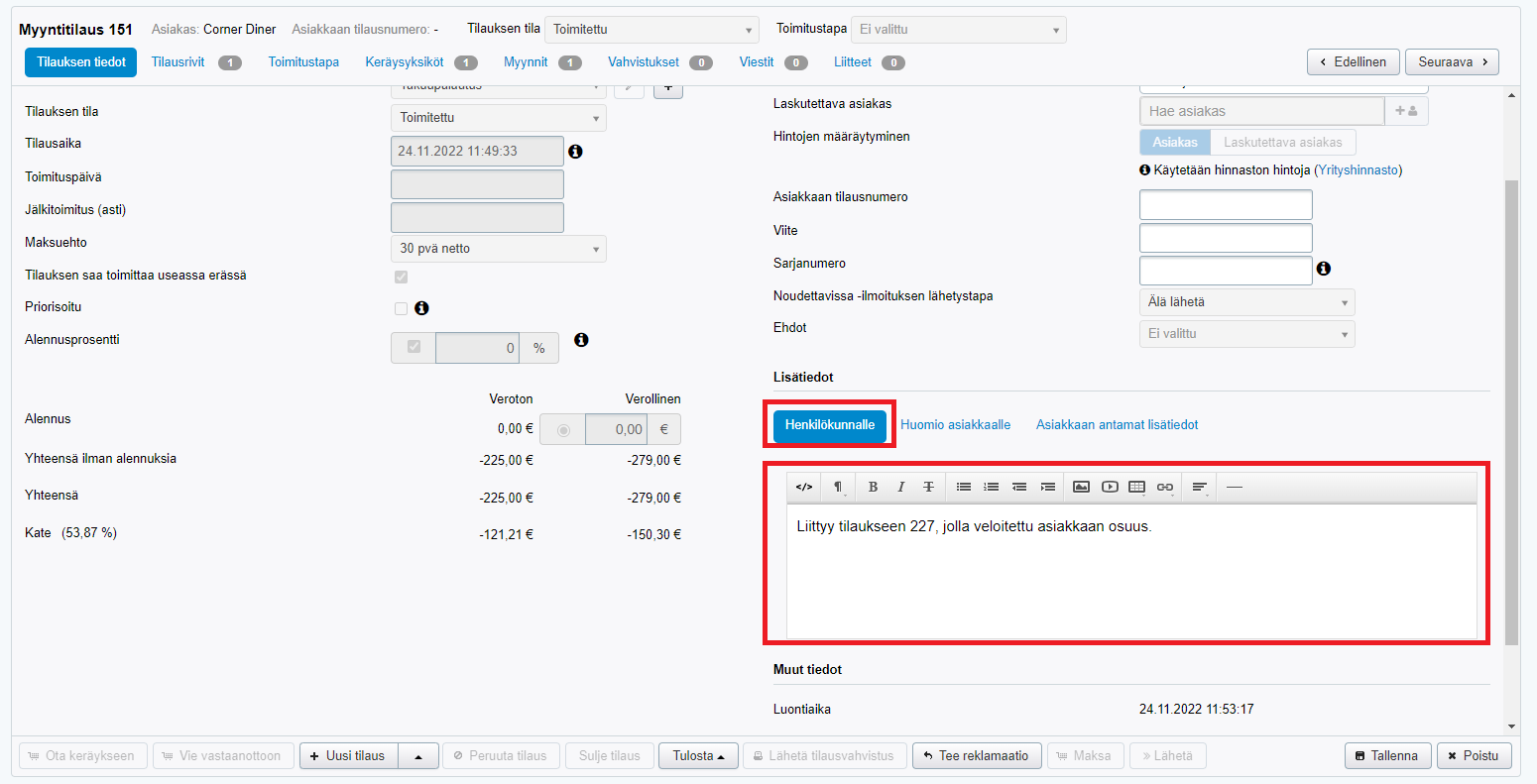Open the Maksuehto dropdown showing 30 pvä netto
Screen dimensions: 1537x784
498,249
